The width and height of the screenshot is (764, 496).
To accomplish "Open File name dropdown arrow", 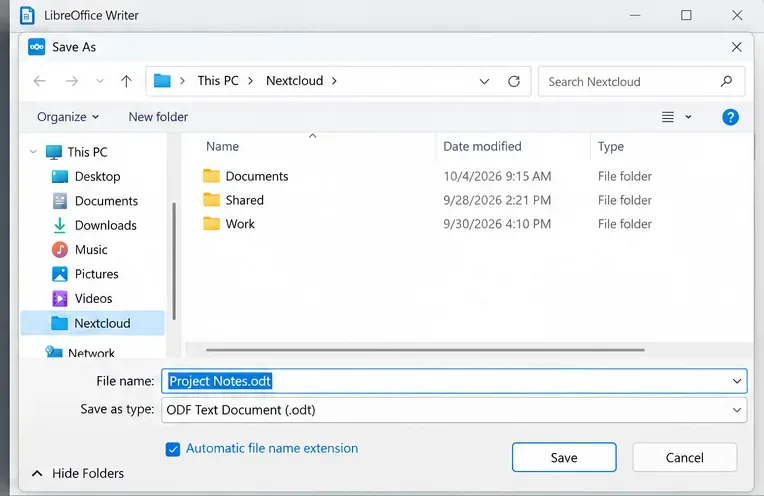I will [737, 381].
